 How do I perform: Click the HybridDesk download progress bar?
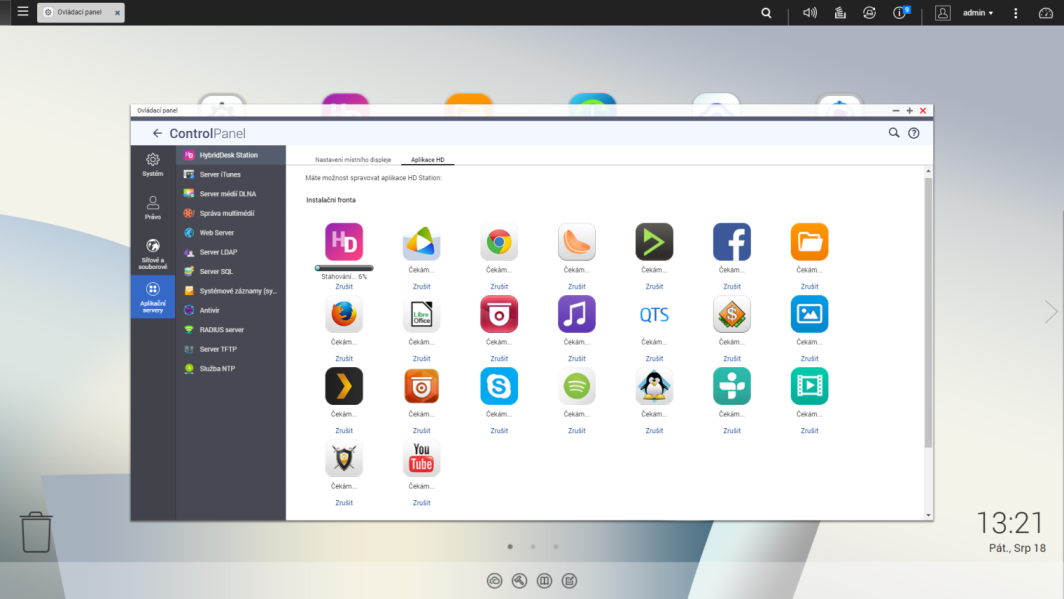pos(344,268)
